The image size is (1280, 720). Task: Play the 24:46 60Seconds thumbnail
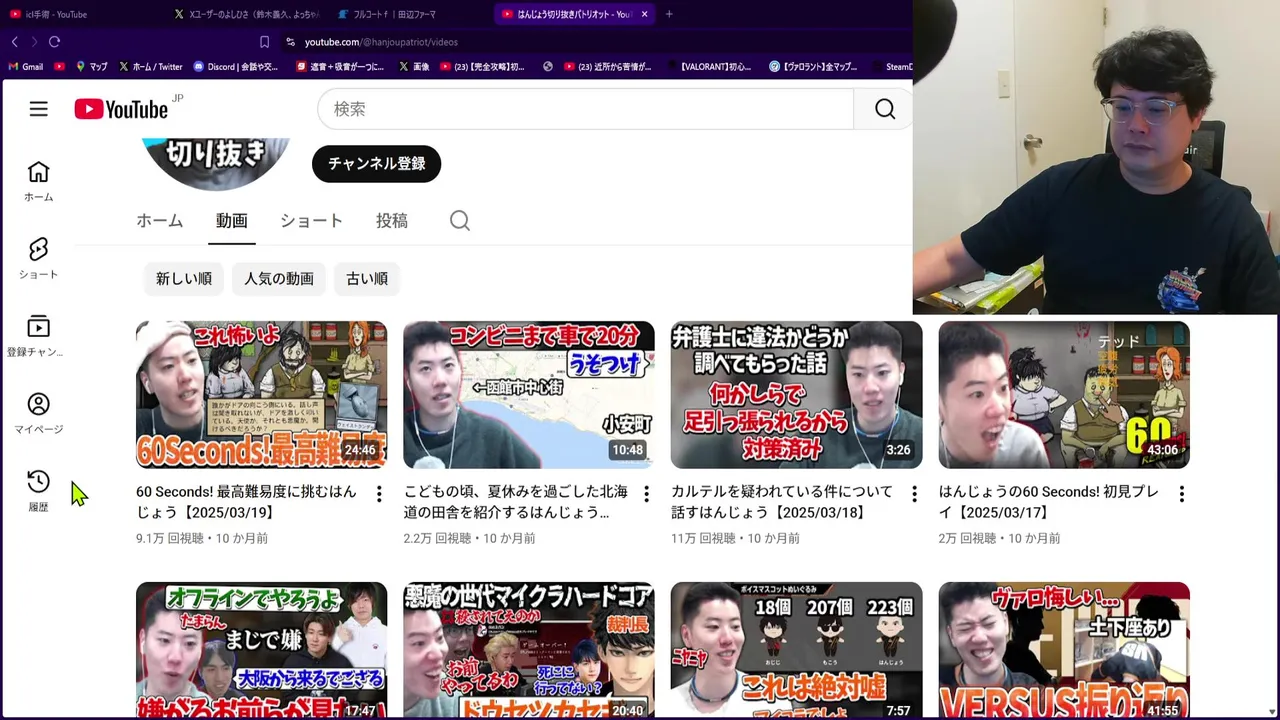[261, 394]
